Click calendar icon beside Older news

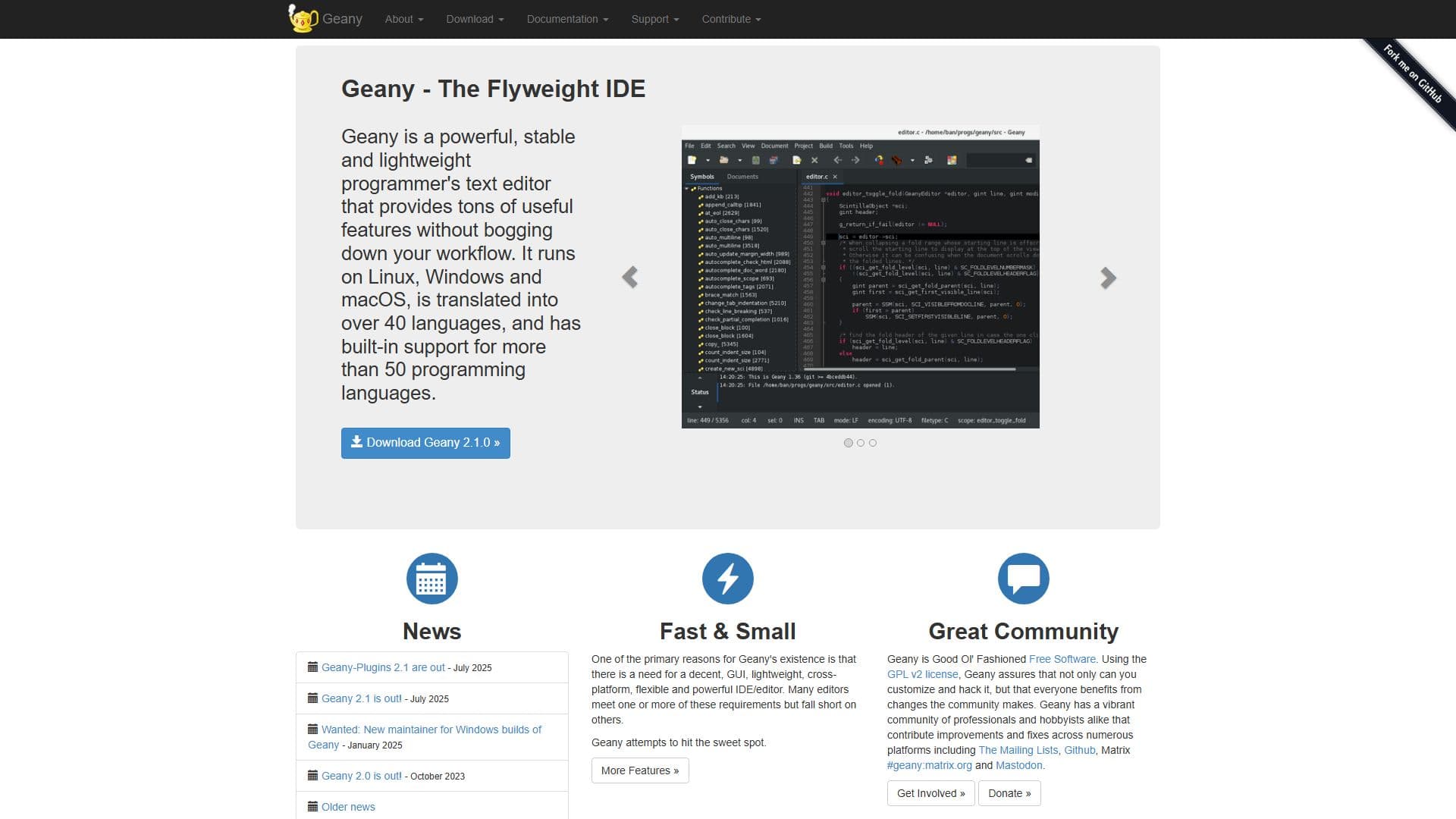click(312, 806)
